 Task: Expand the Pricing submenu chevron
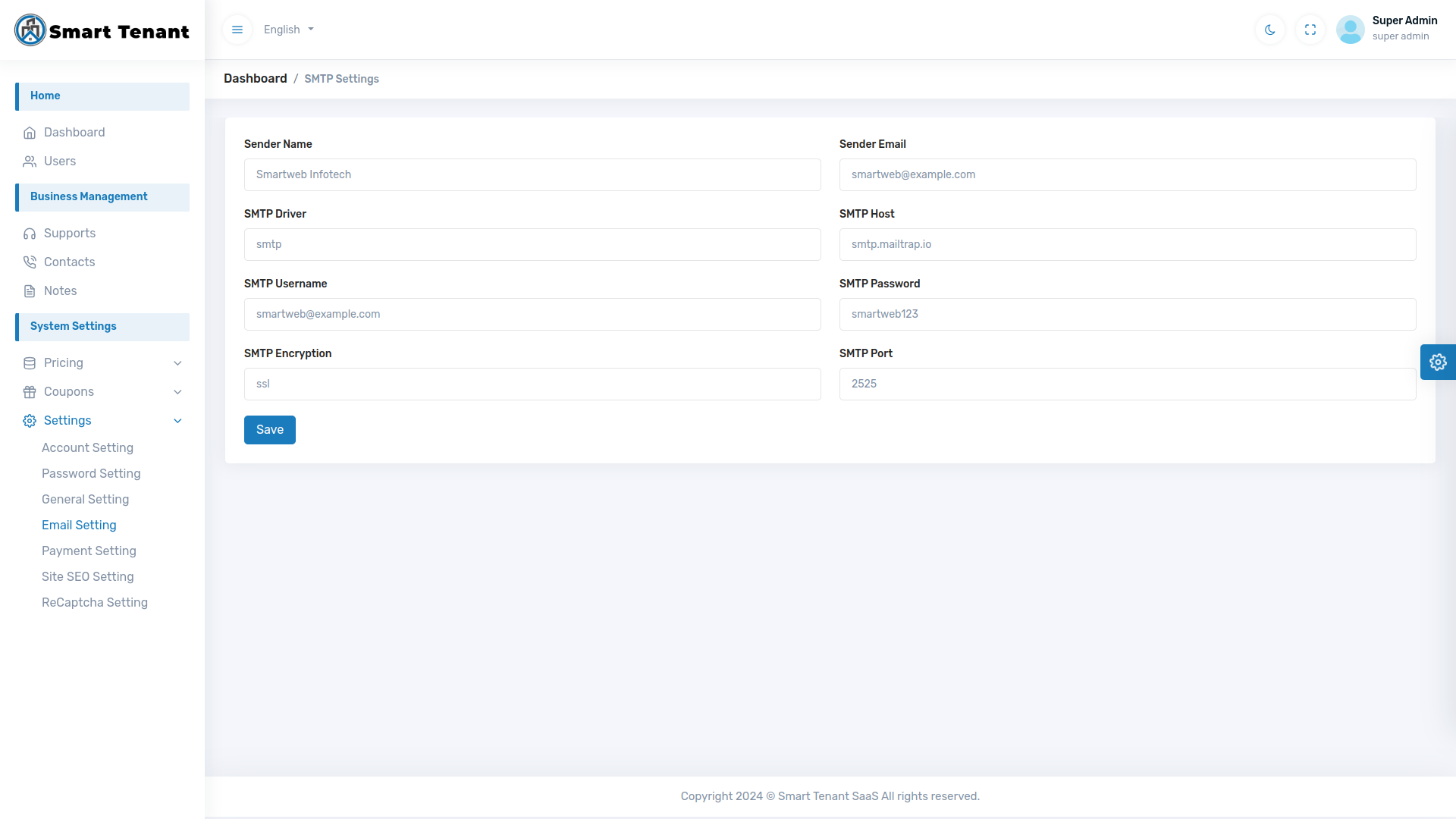pyautogui.click(x=177, y=362)
